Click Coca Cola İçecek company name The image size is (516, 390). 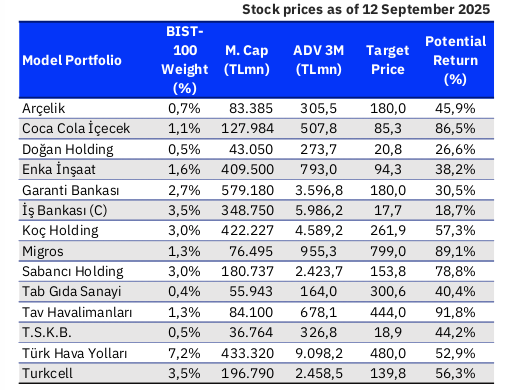76,129
